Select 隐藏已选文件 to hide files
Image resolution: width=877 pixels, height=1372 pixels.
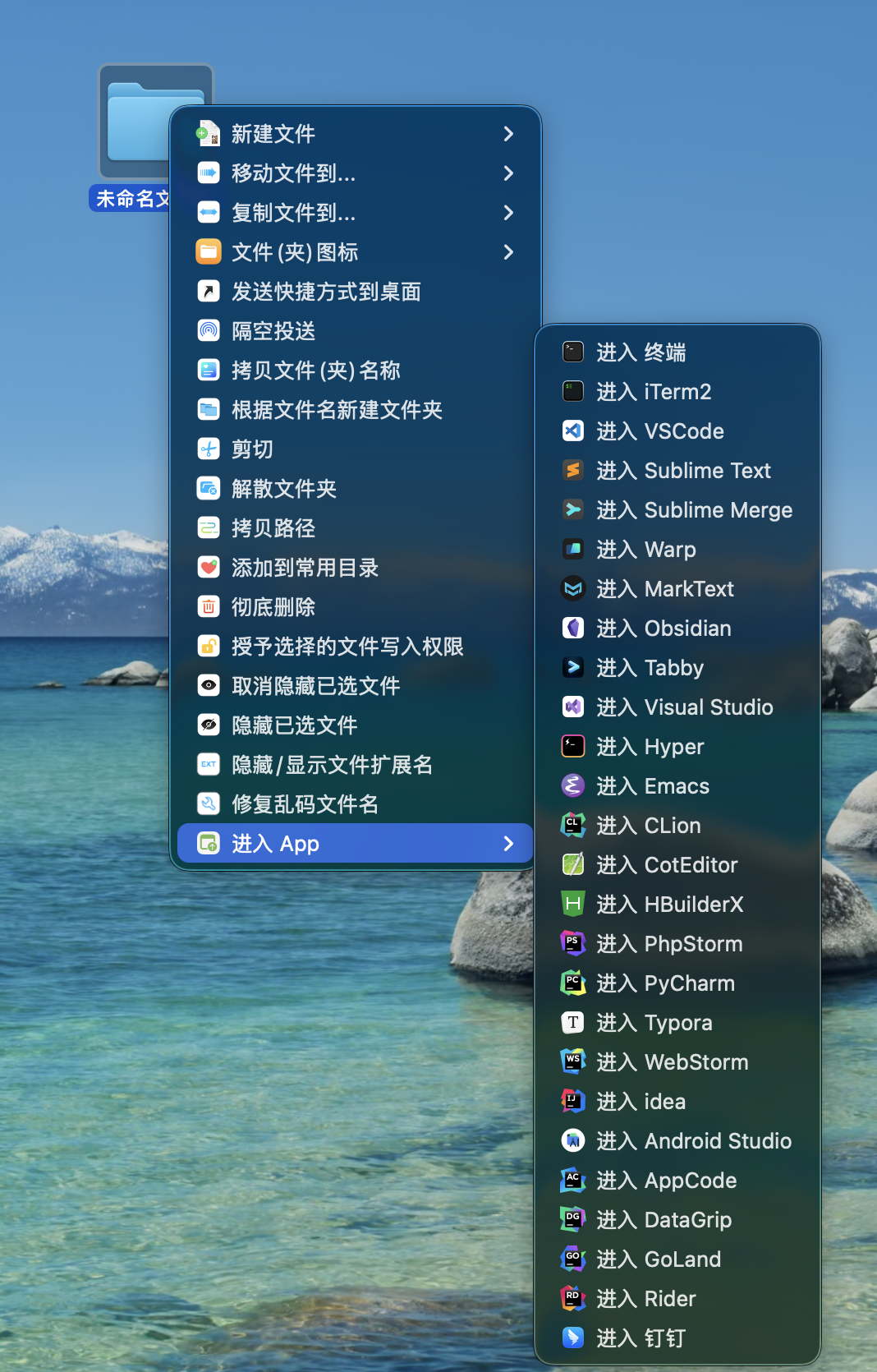pos(294,725)
